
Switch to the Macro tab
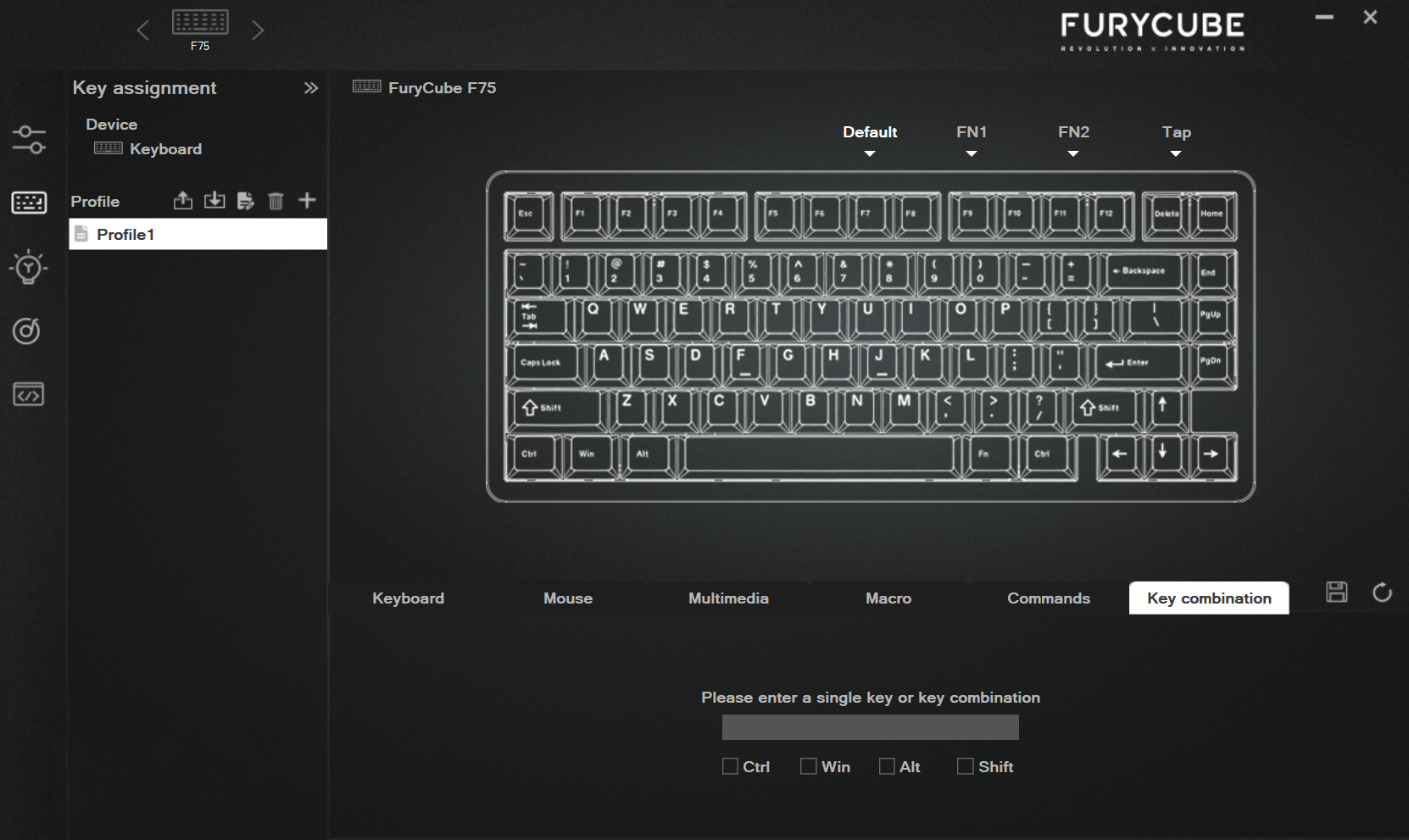(888, 598)
